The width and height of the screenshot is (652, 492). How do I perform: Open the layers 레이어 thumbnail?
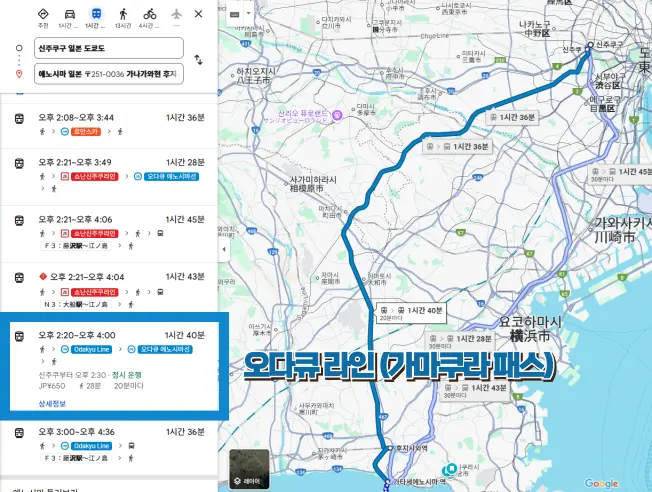pos(249,469)
